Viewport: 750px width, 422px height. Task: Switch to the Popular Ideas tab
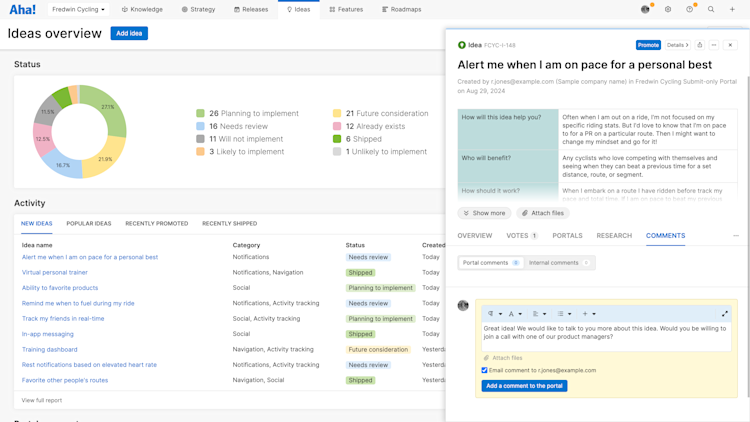88,223
